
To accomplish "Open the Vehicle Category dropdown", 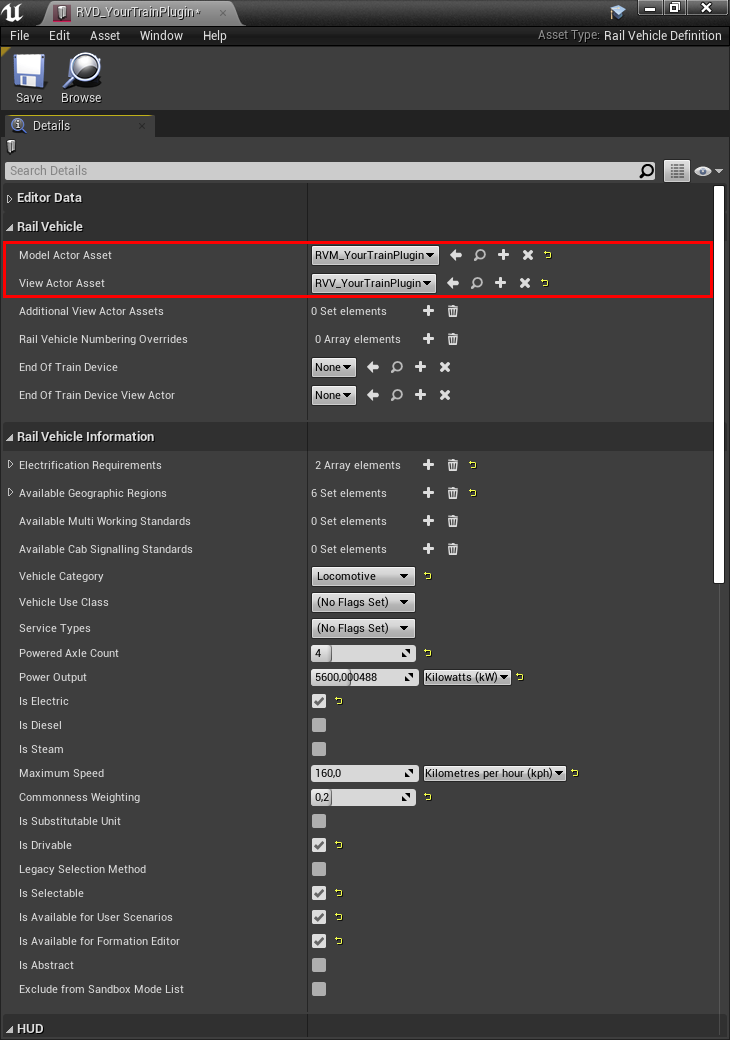I will [363, 576].
